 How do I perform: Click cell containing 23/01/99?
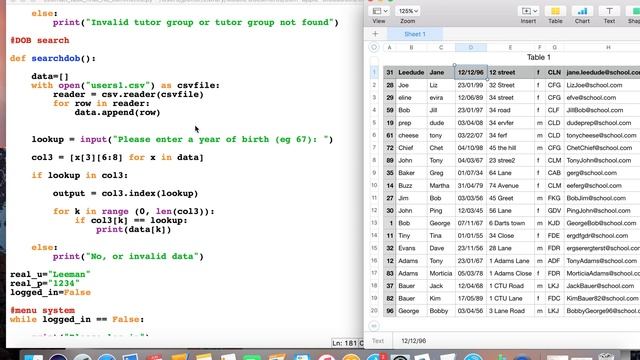pos(471,85)
